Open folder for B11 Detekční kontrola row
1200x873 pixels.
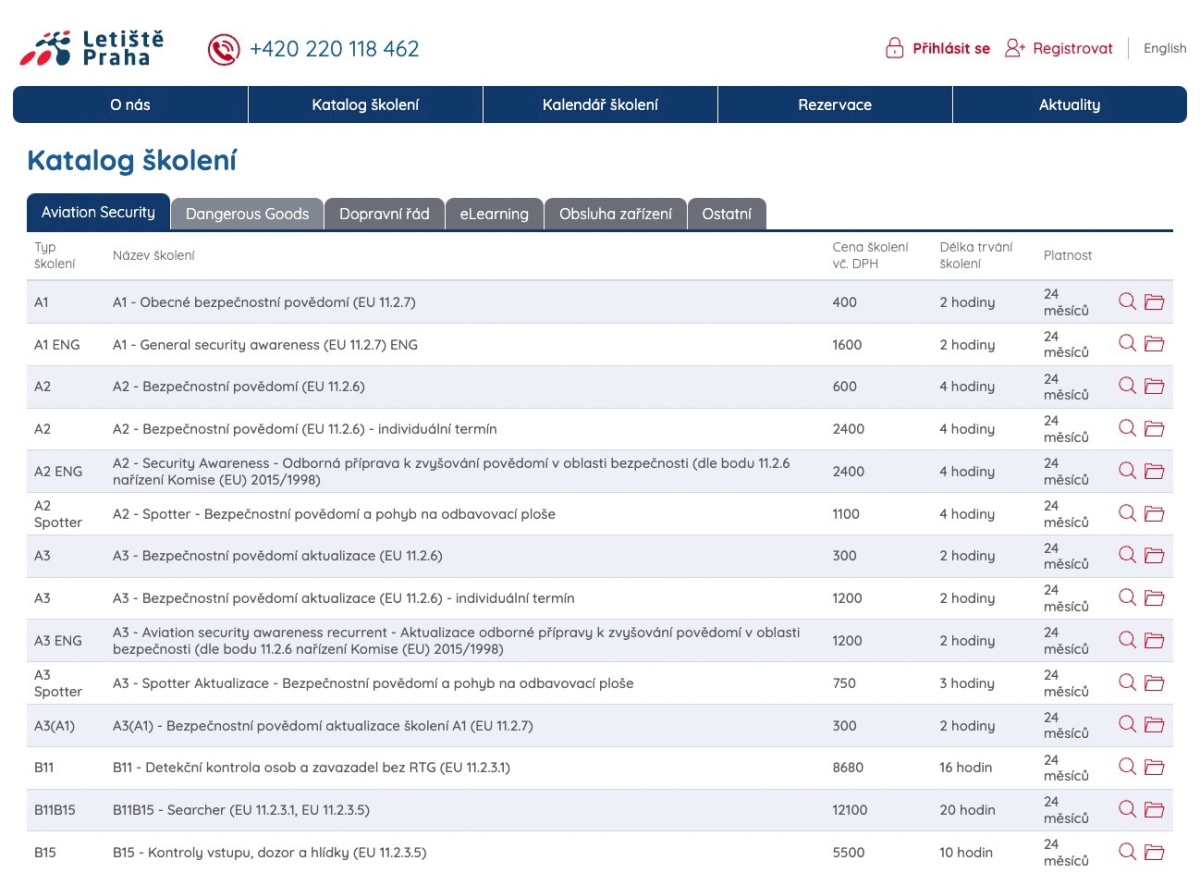coord(1154,767)
